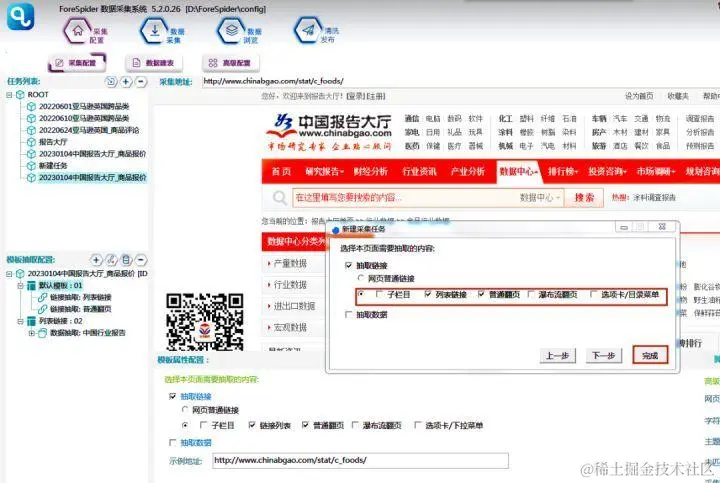Click the template icon of 默认模板 : 01
The width and height of the screenshot is (720, 483).
31,286
